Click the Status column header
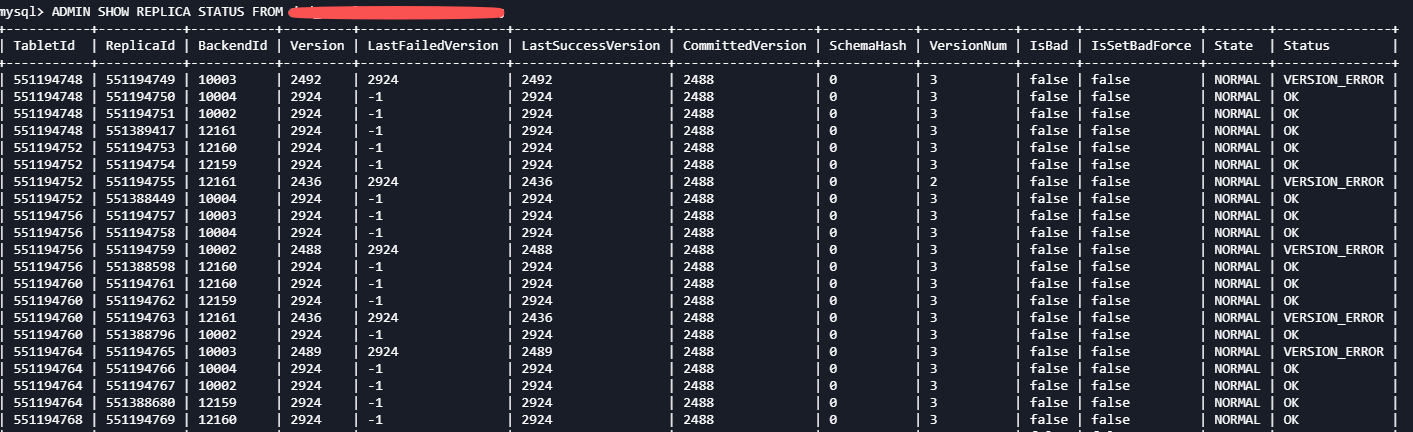This screenshot has height=432, width=1413. pyautogui.click(x=1307, y=46)
